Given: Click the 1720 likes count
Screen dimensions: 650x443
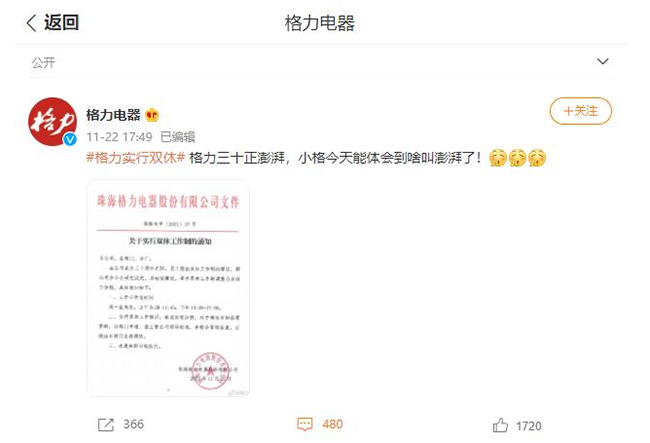Looking at the screenshot, I should coord(529,426).
